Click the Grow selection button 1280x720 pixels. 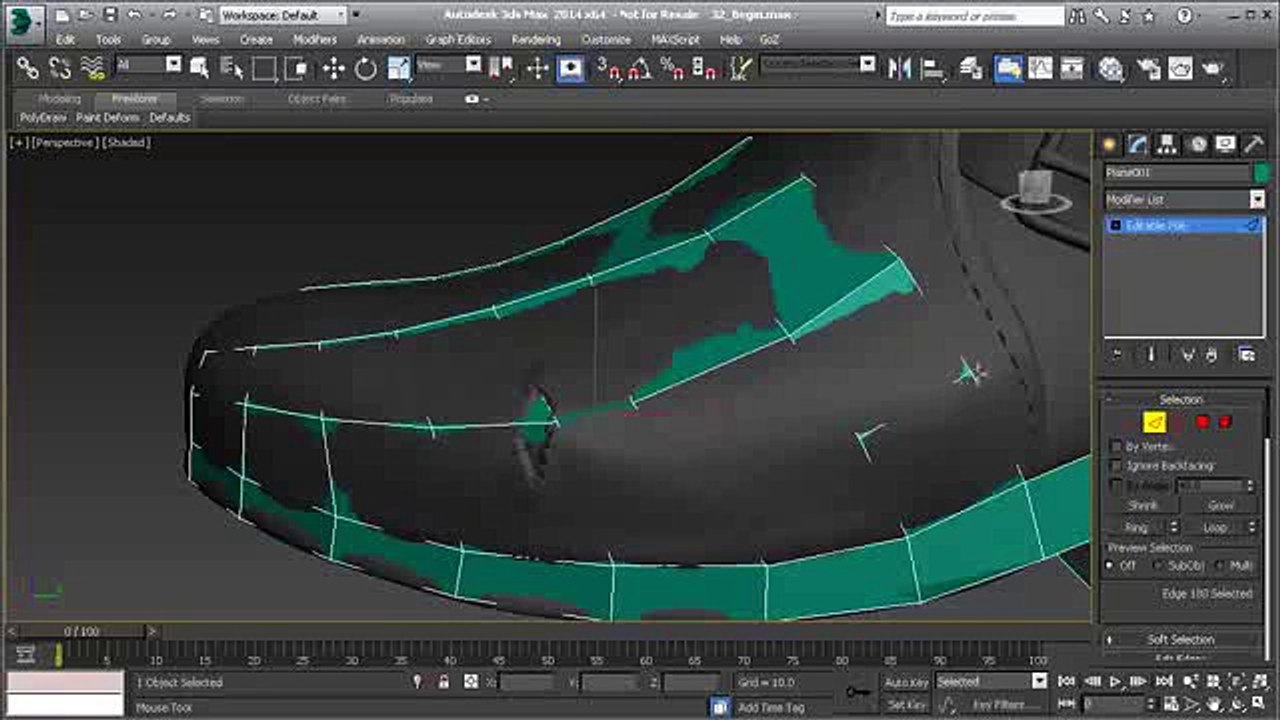1221,506
